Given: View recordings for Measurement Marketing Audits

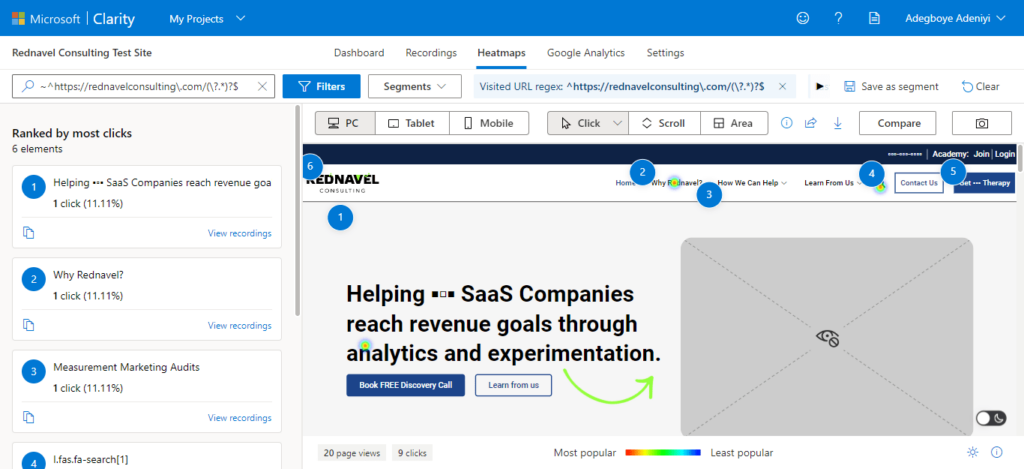Looking at the screenshot, I should pos(240,417).
